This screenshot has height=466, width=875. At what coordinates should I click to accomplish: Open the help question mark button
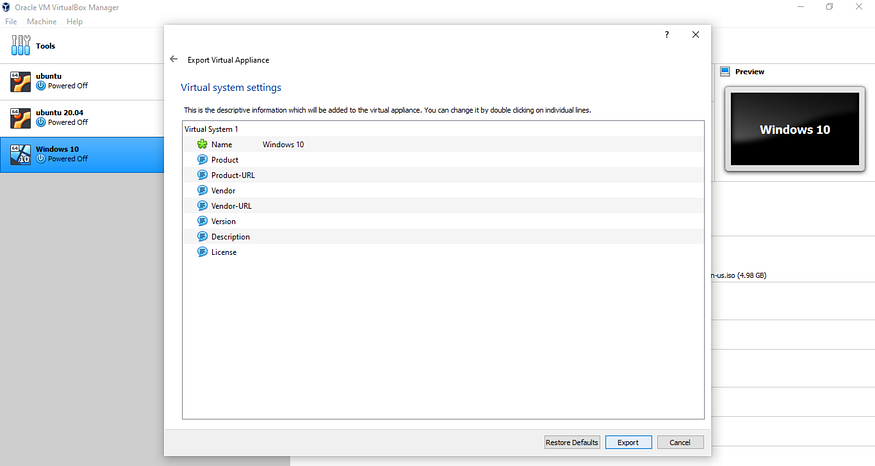pyautogui.click(x=666, y=35)
